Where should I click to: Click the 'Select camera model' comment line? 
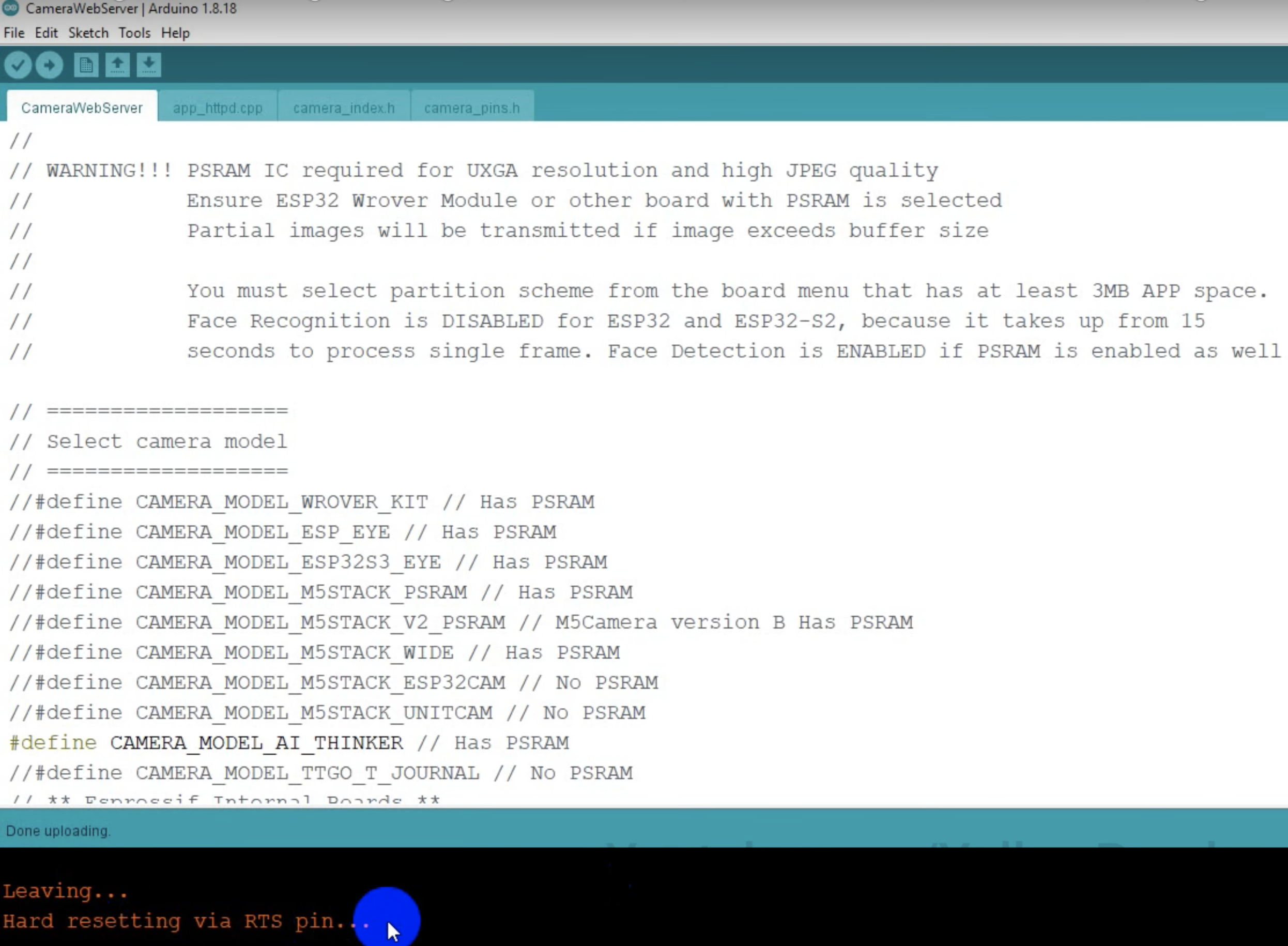166,441
